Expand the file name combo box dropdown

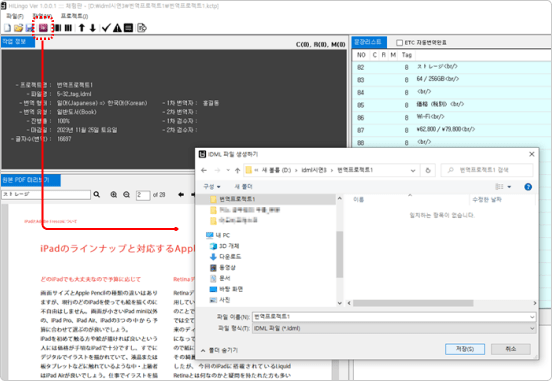[x=532, y=317]
